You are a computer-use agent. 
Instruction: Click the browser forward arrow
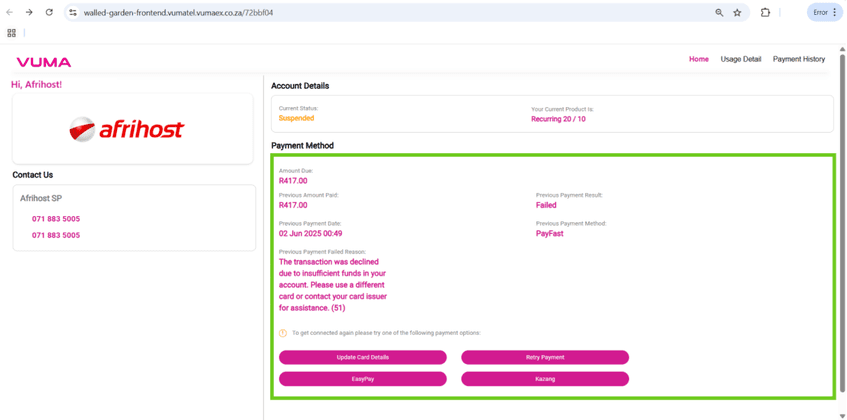29,13
